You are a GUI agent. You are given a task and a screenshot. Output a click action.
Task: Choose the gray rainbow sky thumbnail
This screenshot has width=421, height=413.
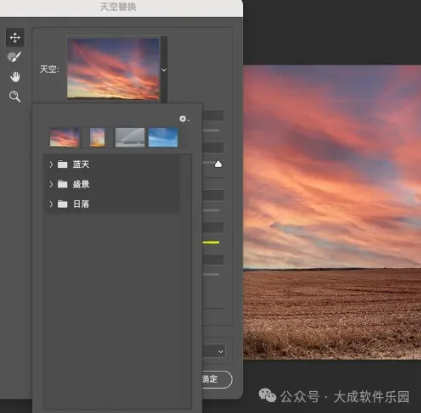click(130, 137)
